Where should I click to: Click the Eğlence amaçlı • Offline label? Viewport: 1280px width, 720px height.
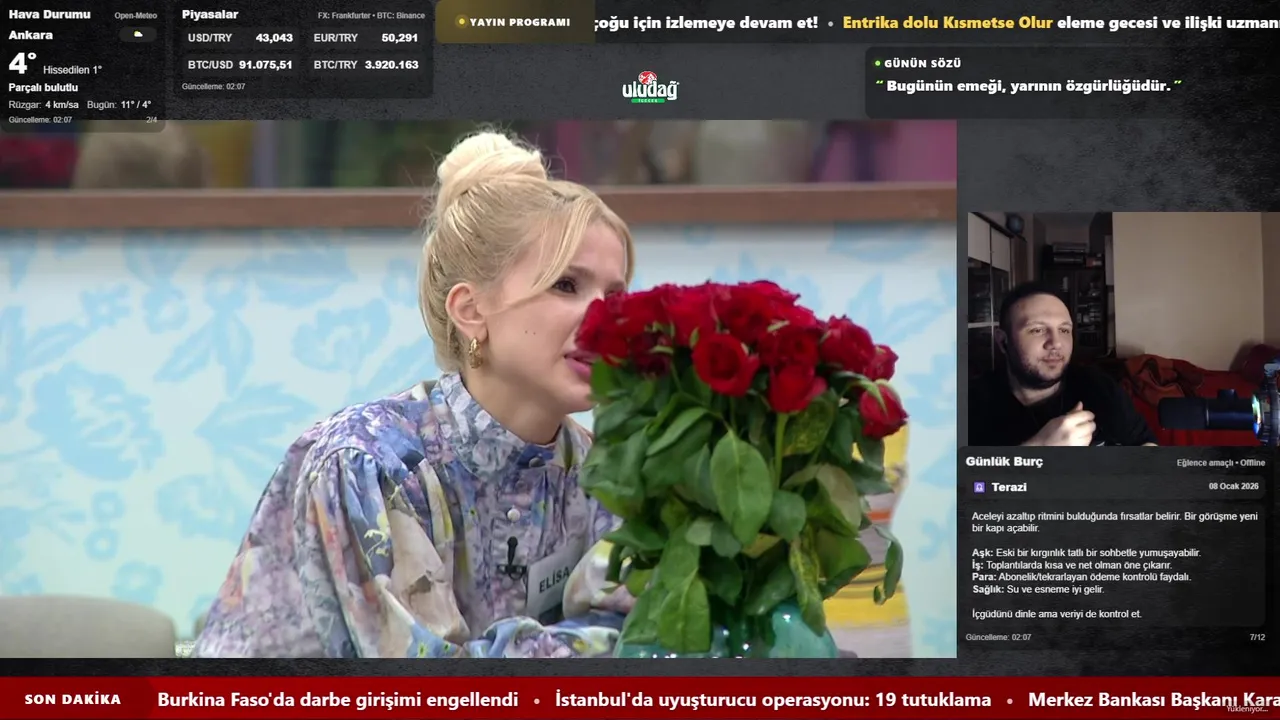(x=1221, y=463)
